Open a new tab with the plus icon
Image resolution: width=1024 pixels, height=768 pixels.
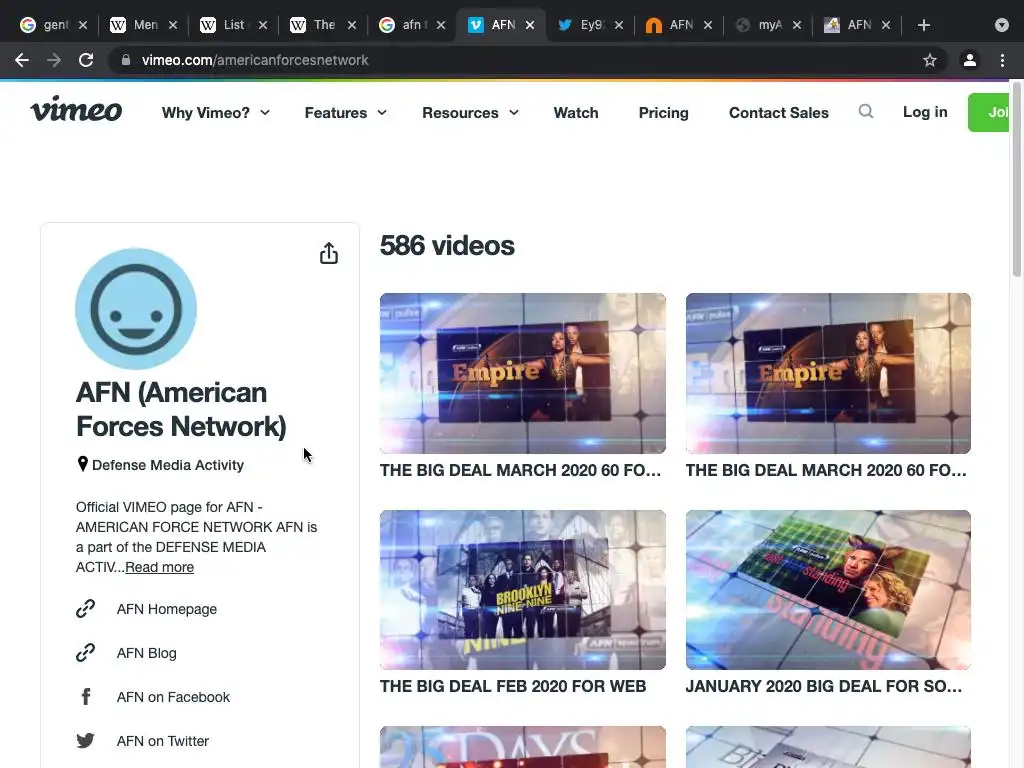click(923, 25)
